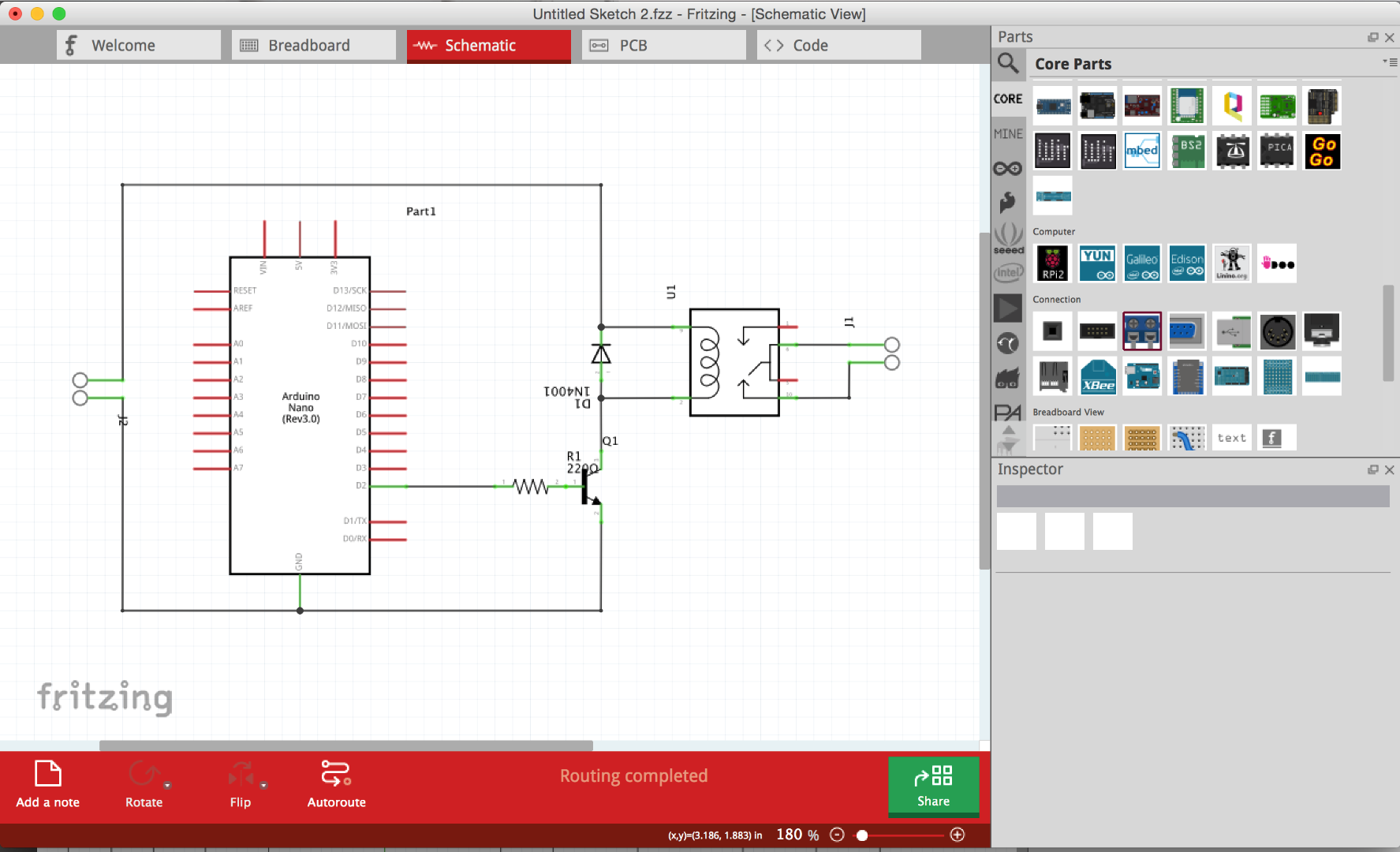The width and height of the screenshot is (1400, 852).
Task: Pick the mbed board part
Action: 1142,151
